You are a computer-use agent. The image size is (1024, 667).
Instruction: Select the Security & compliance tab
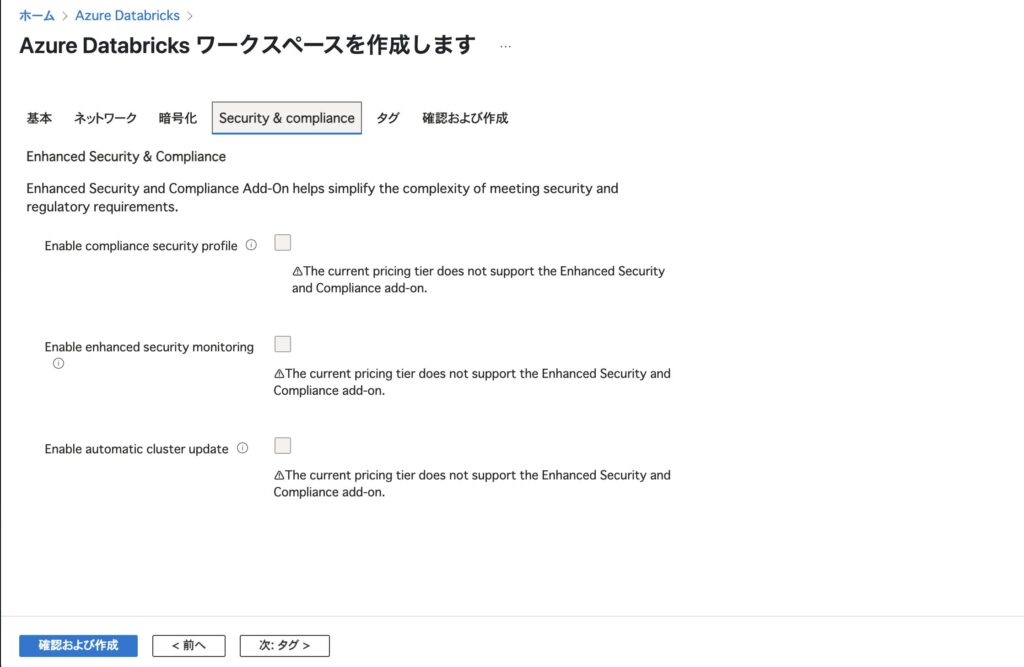[x=287, y=118]
